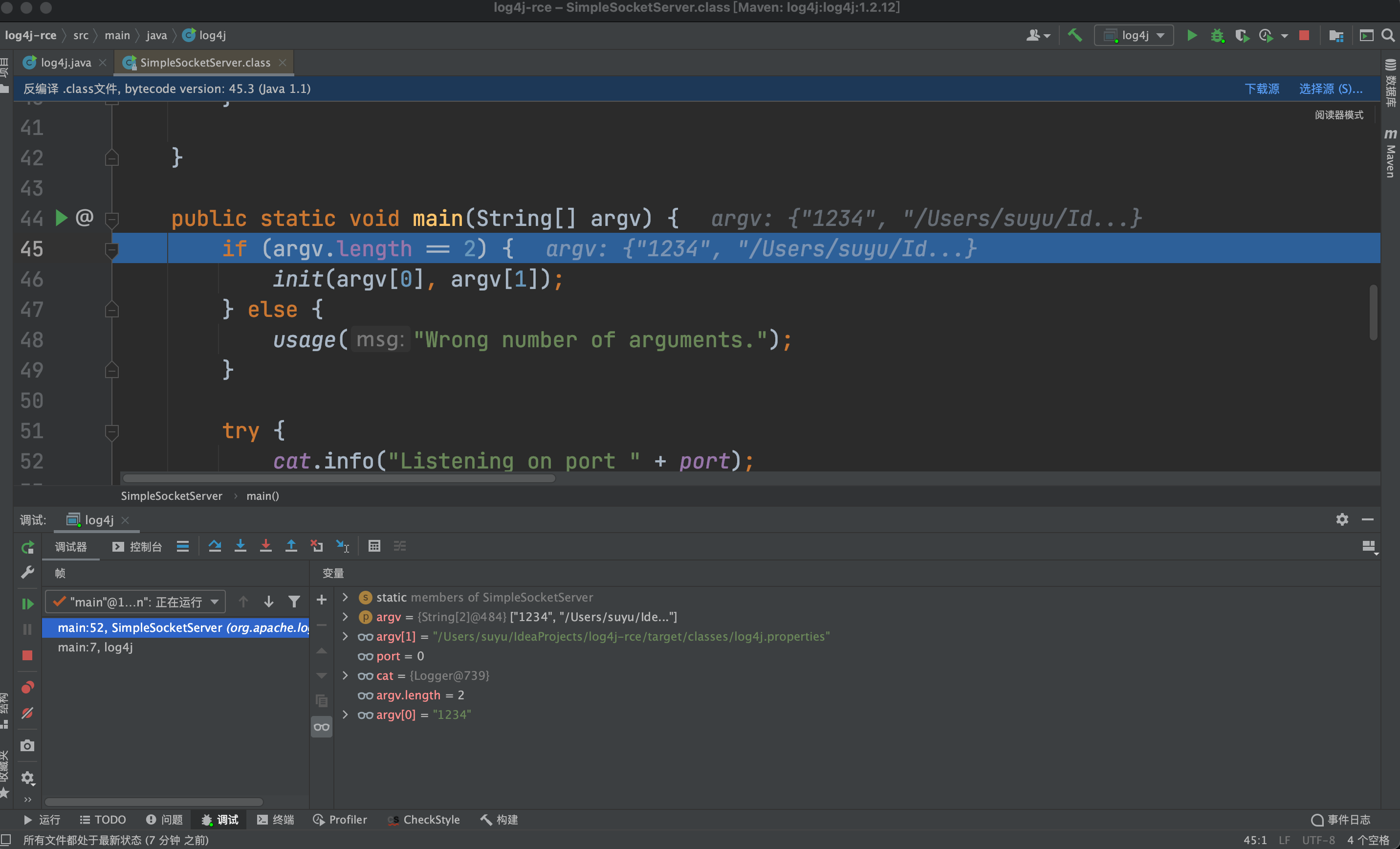
Task: Click the editor horizontal scrollbar
Action: click(x=338, y=478)
